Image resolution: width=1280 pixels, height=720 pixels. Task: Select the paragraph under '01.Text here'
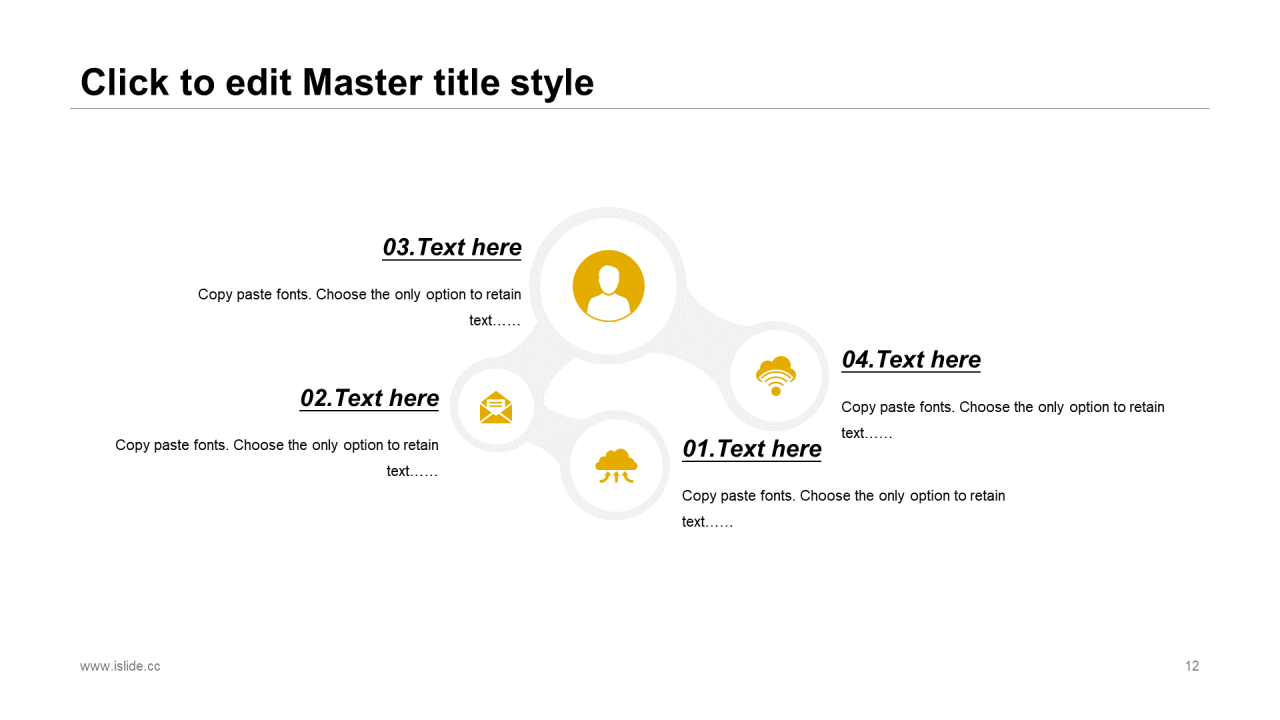[843, 508]
